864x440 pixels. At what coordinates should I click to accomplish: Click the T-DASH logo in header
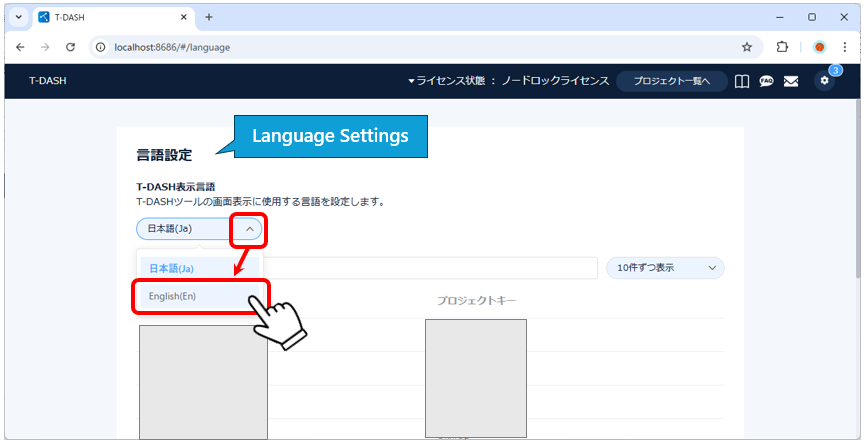coord(47,81)
